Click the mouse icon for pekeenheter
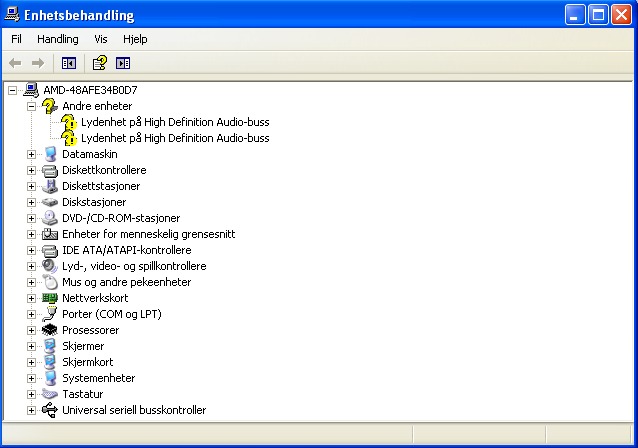The height and width of the screenshot is (448, 638). tap(50, 282)
